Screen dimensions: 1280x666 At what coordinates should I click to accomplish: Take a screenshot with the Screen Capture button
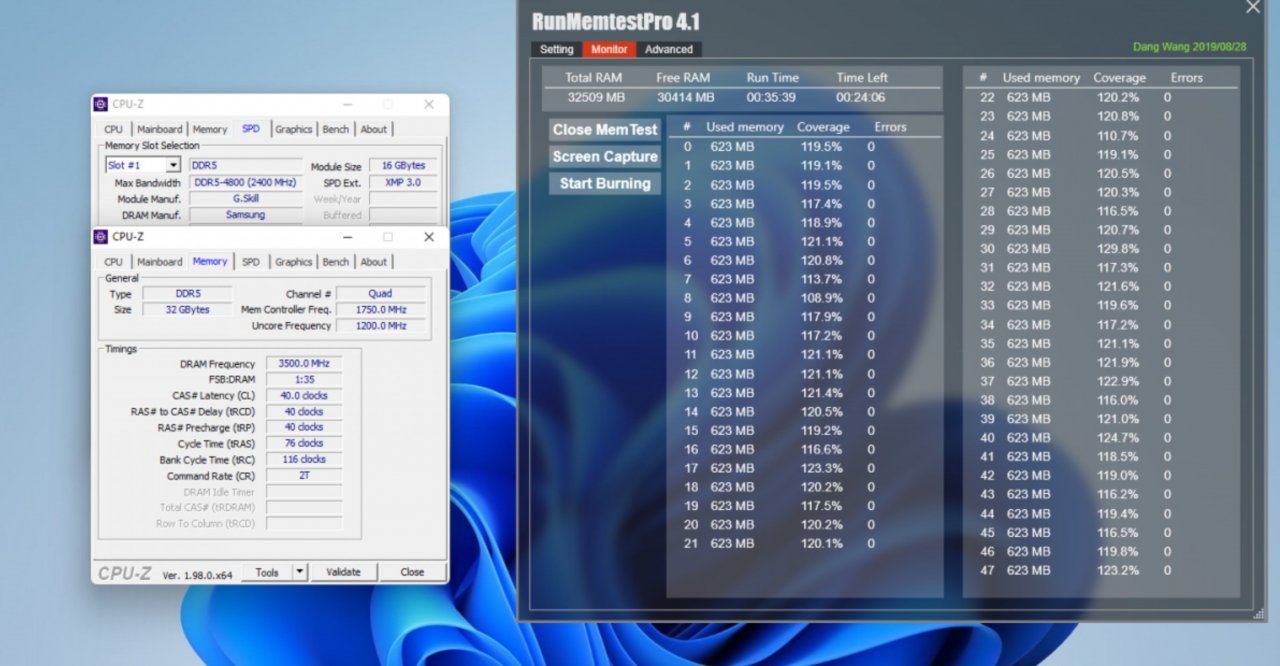click(x=605, y=157)
